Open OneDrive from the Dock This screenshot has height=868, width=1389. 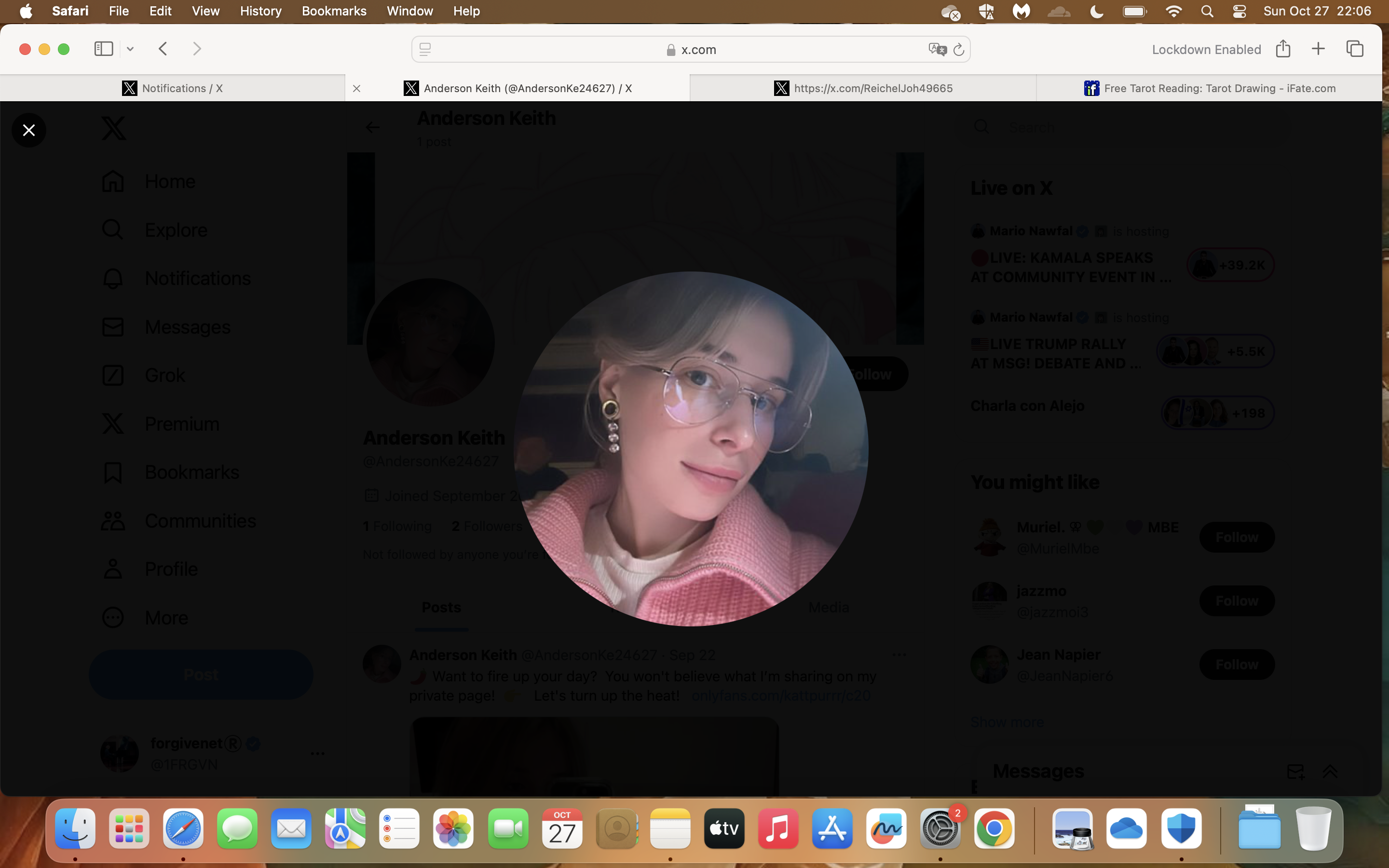(x=1127, y=828)
